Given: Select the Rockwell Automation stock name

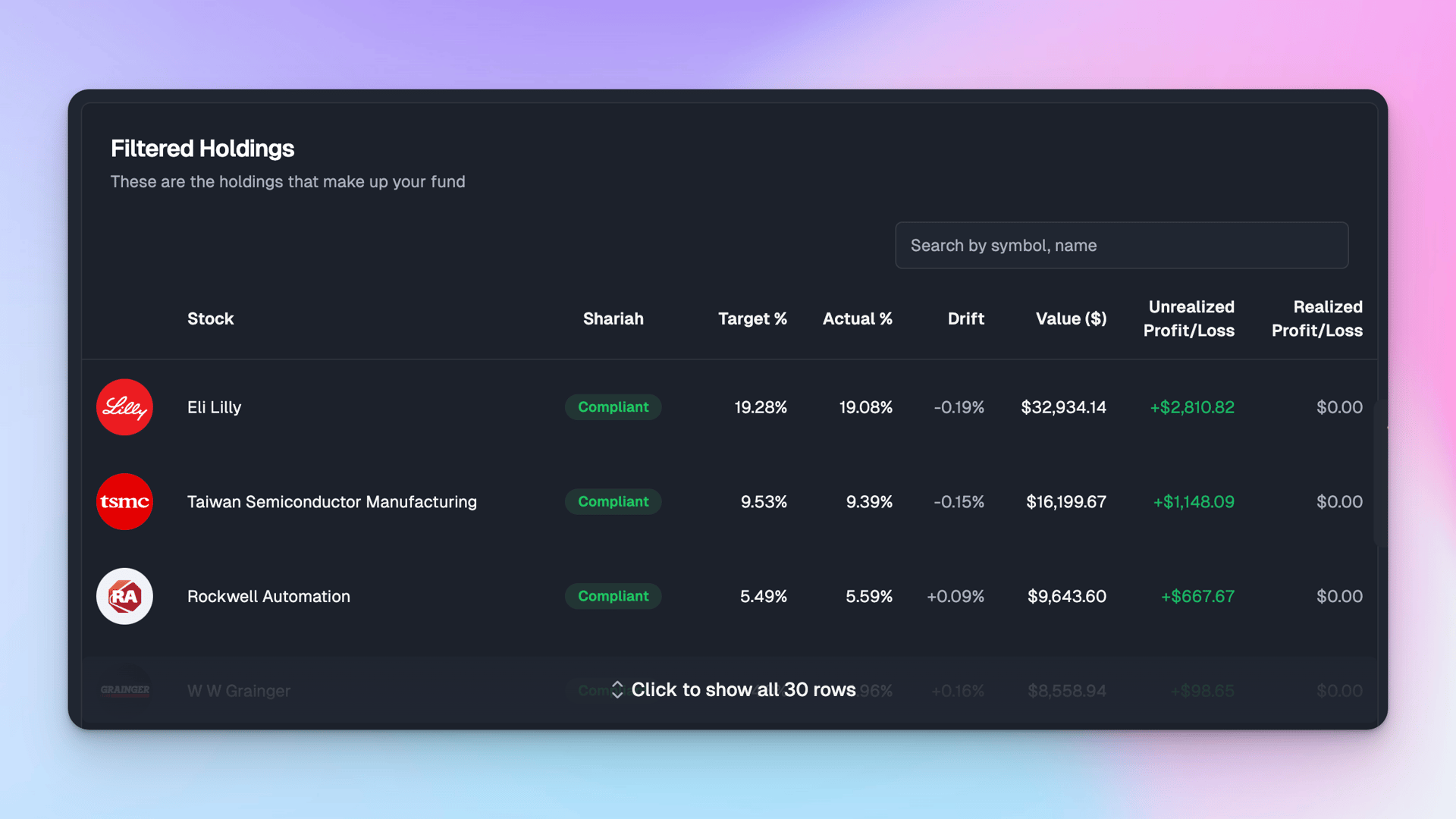Looking at the screenshot, I should 268,596.
